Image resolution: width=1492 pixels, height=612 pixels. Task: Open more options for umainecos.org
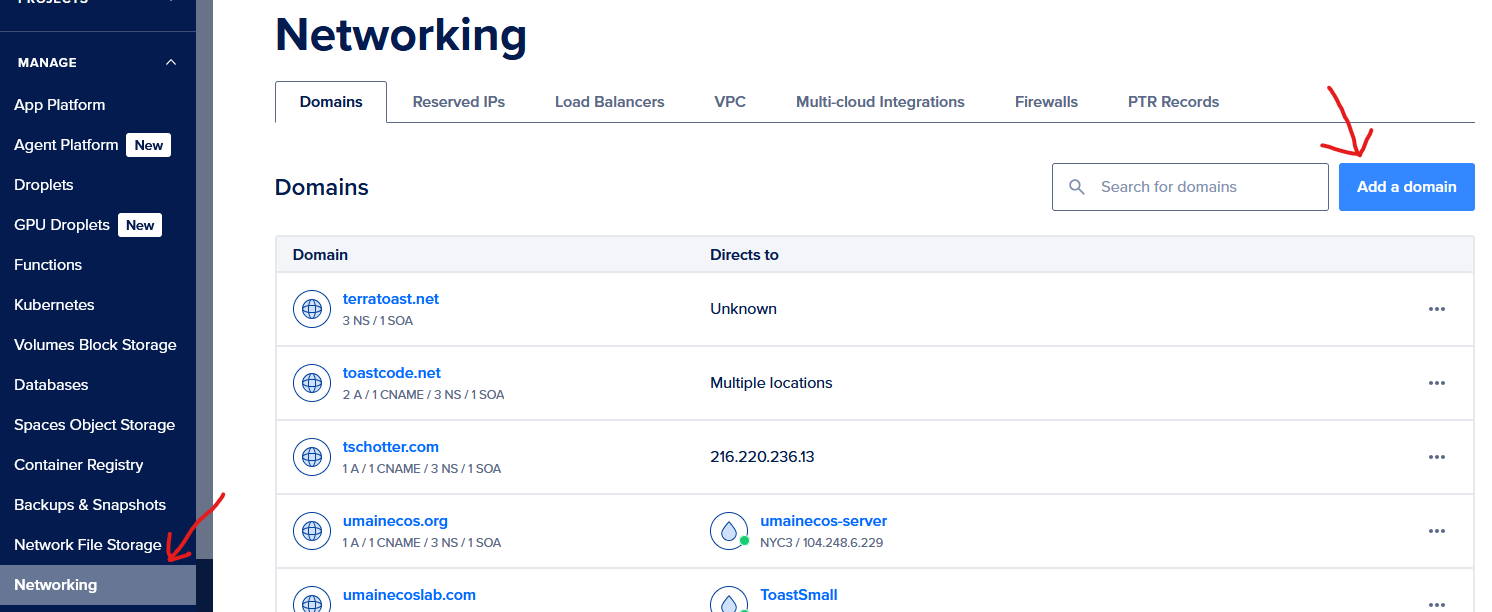pos(1437,531)
